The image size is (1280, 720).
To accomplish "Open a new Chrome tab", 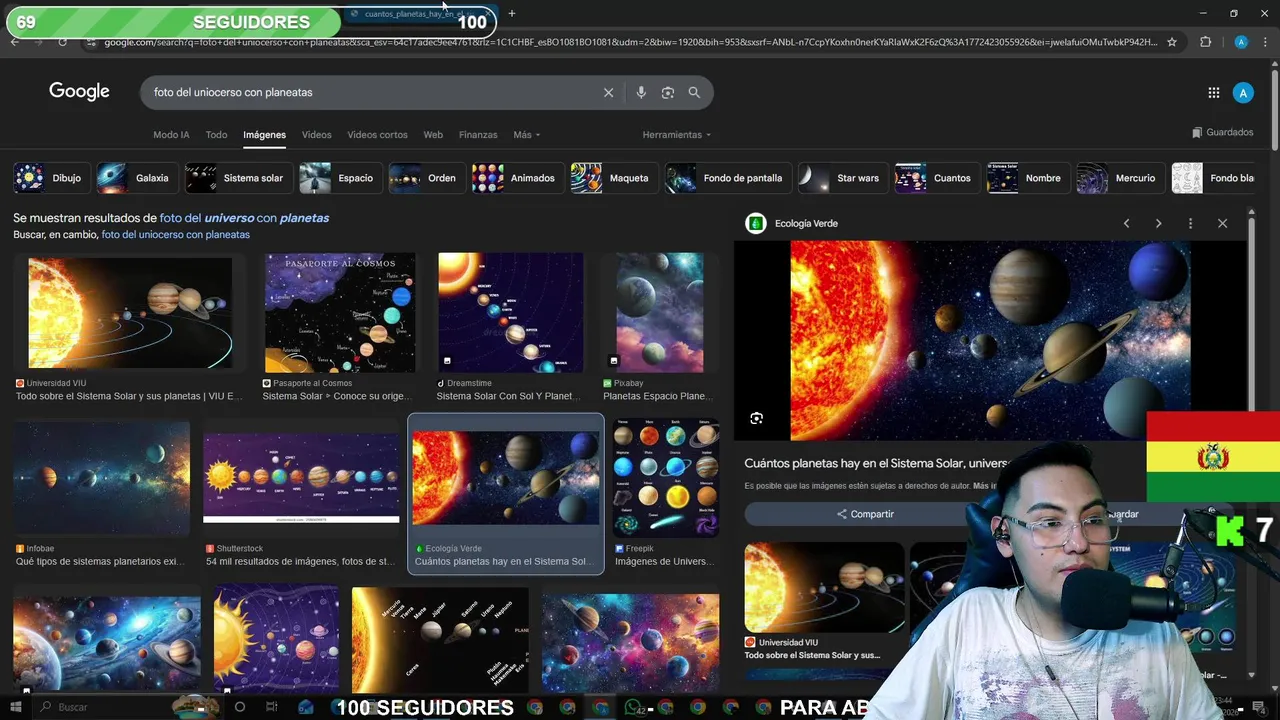I will tap(512, 14).
